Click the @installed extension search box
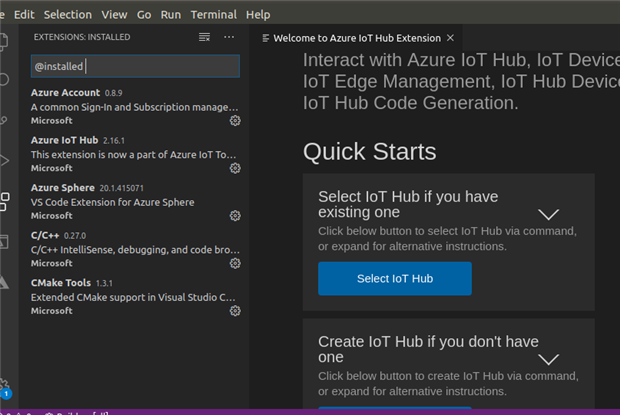This screenshot has width=620, height=415. (135, 66)
